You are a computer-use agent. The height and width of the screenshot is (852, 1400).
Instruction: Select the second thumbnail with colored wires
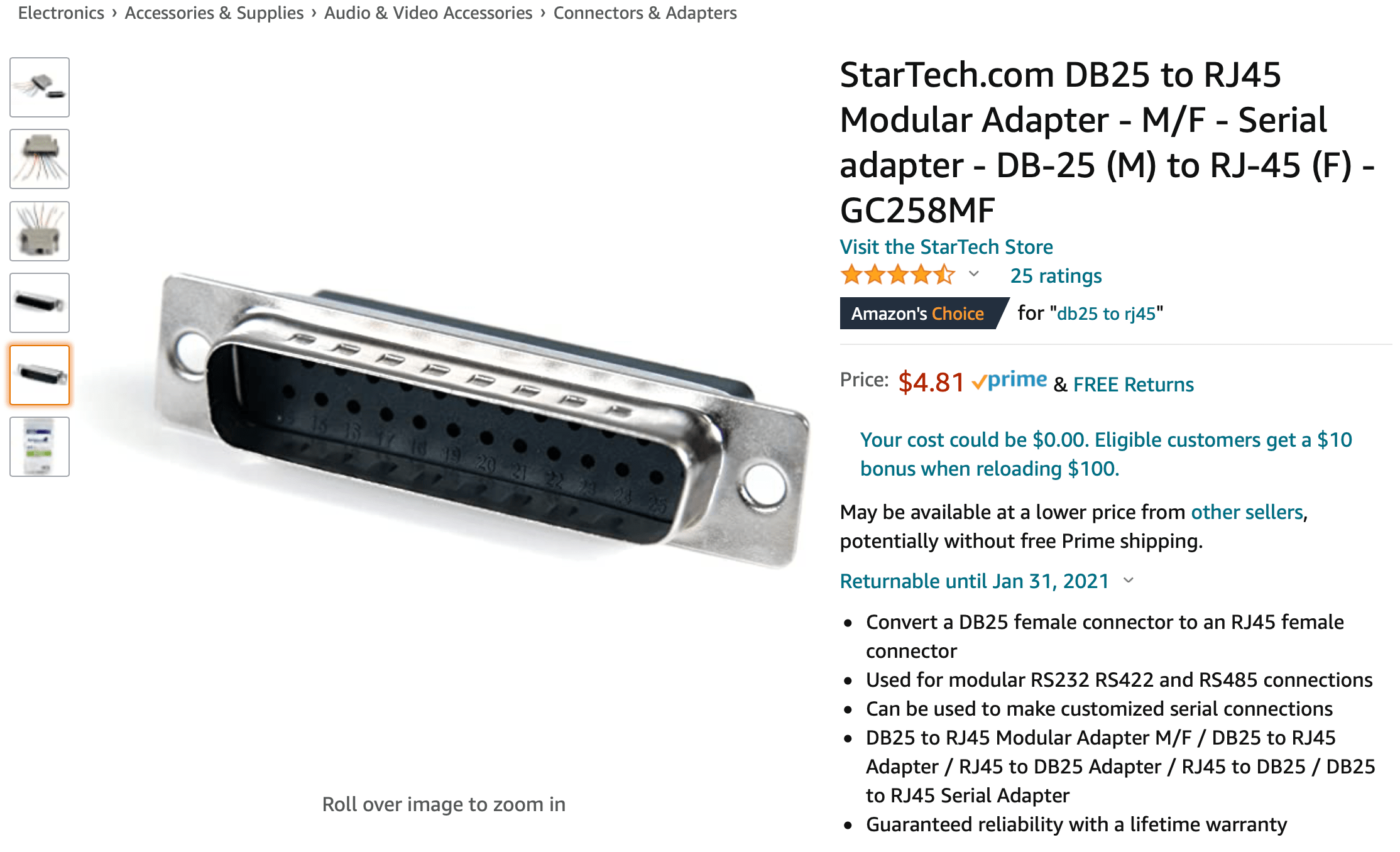(x=40, y=159)
